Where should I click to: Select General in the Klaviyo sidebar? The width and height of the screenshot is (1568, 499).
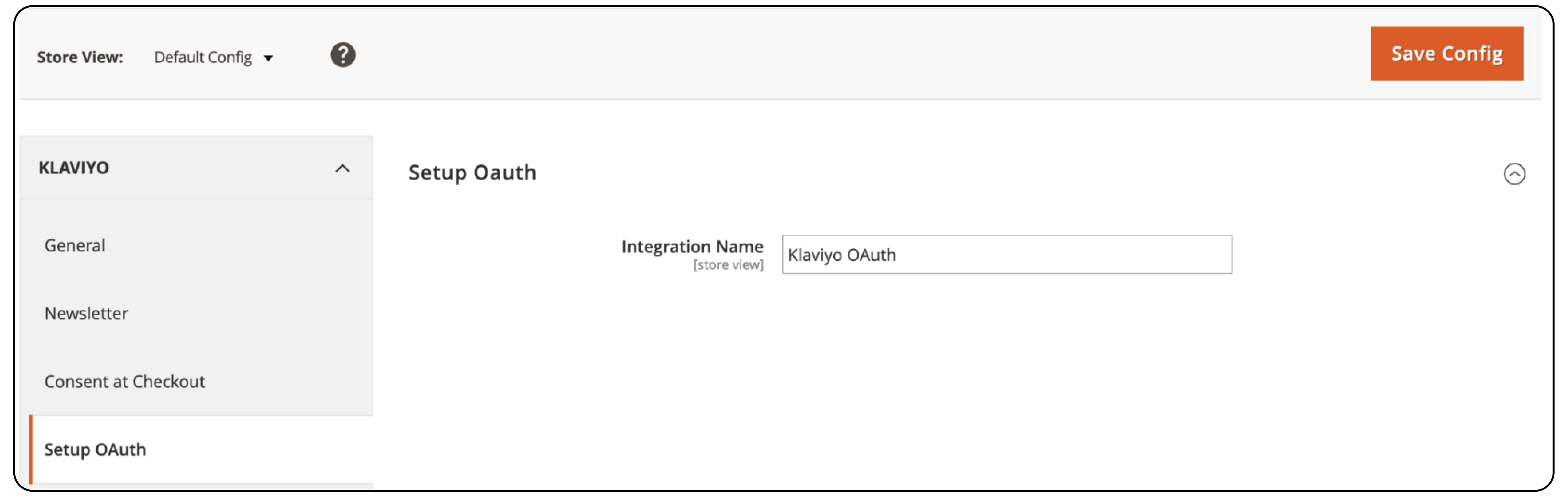click(74, 245)
